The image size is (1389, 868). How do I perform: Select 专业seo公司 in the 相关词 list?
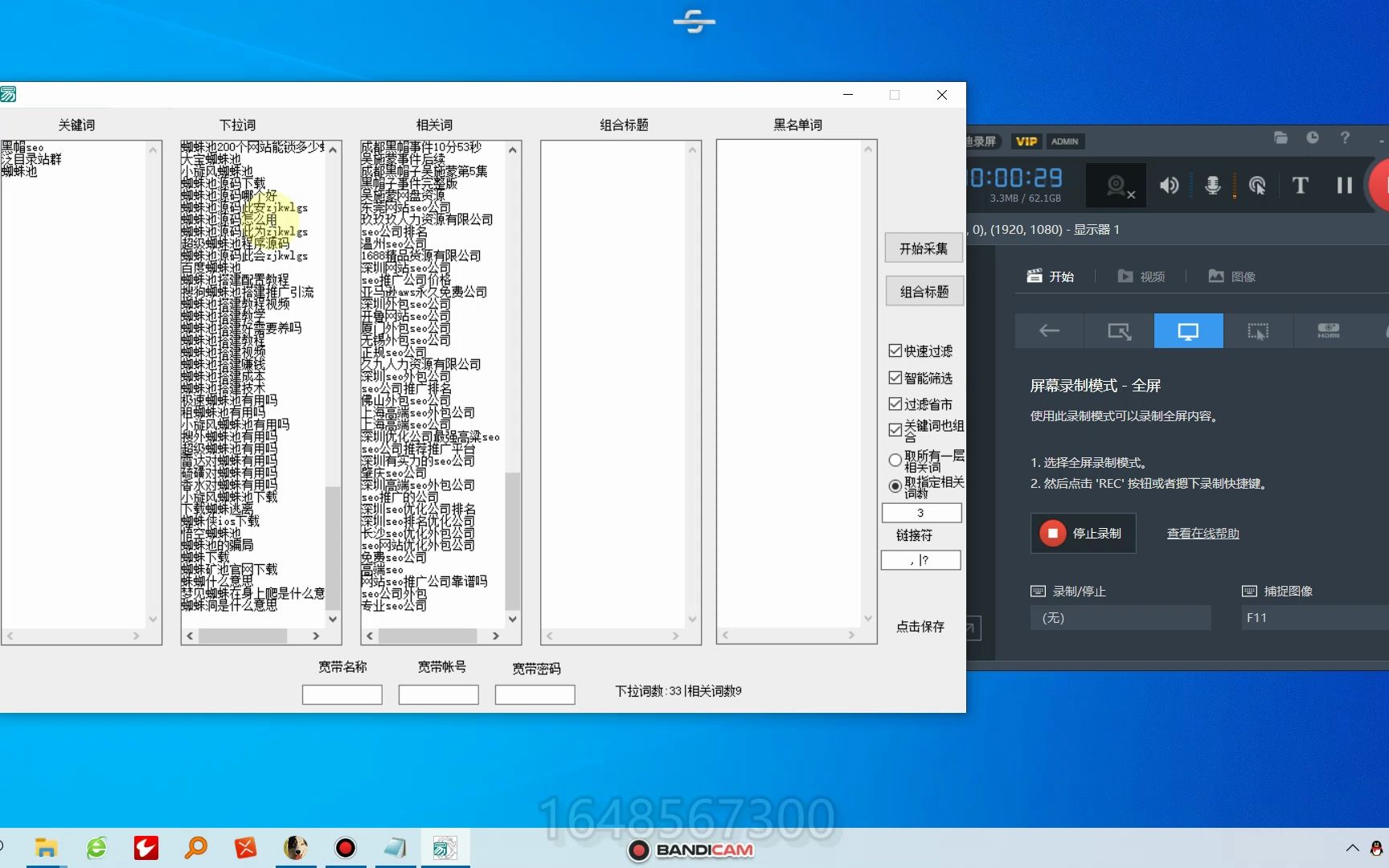(394, 605)
